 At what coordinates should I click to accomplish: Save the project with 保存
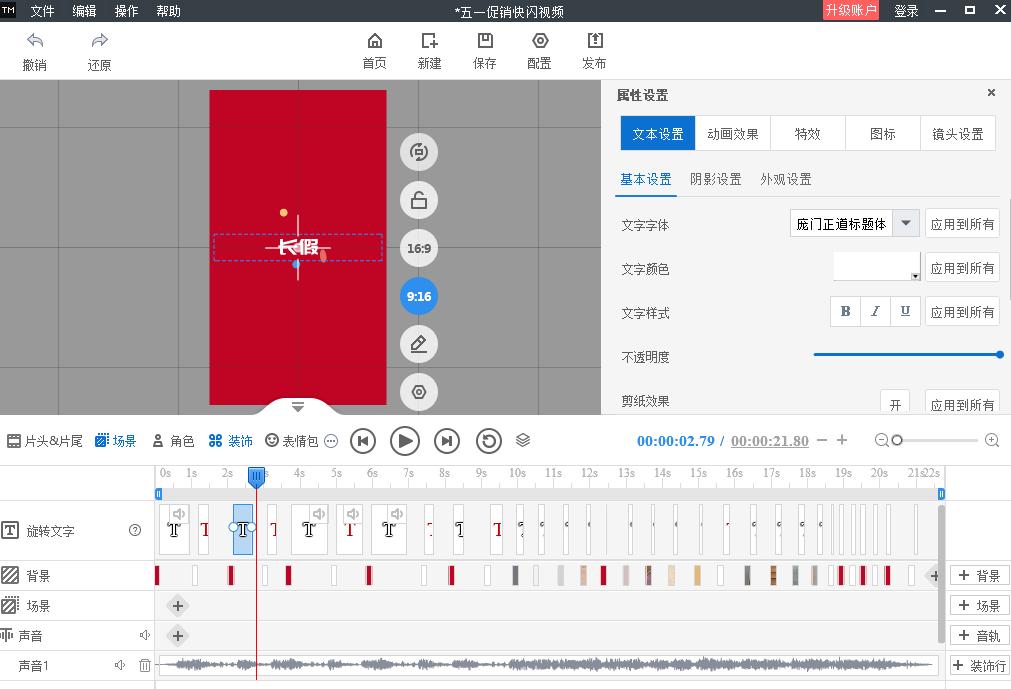click(x=484, y=50)
